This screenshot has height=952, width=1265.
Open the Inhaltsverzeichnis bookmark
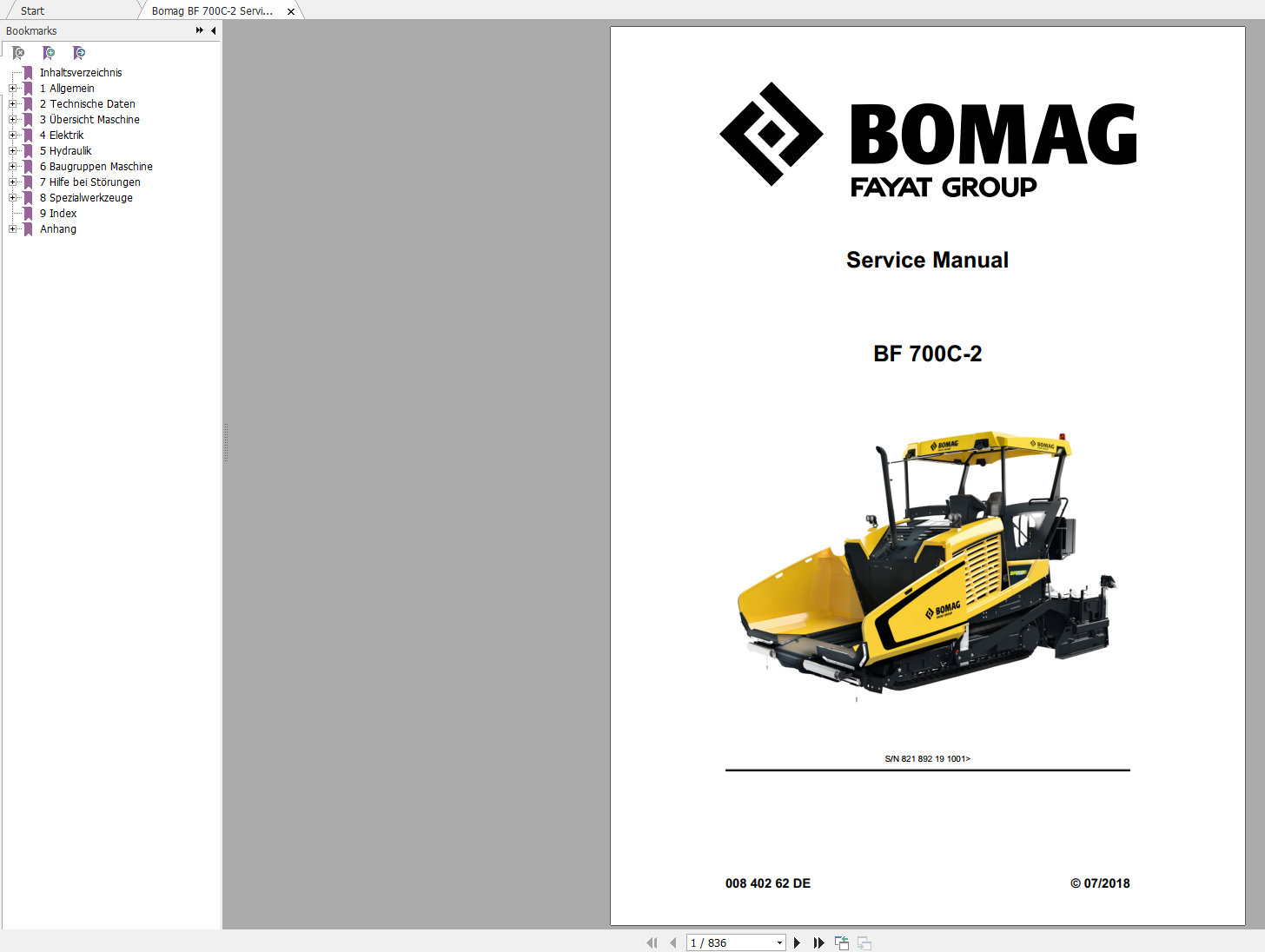[x=81, y=73]
